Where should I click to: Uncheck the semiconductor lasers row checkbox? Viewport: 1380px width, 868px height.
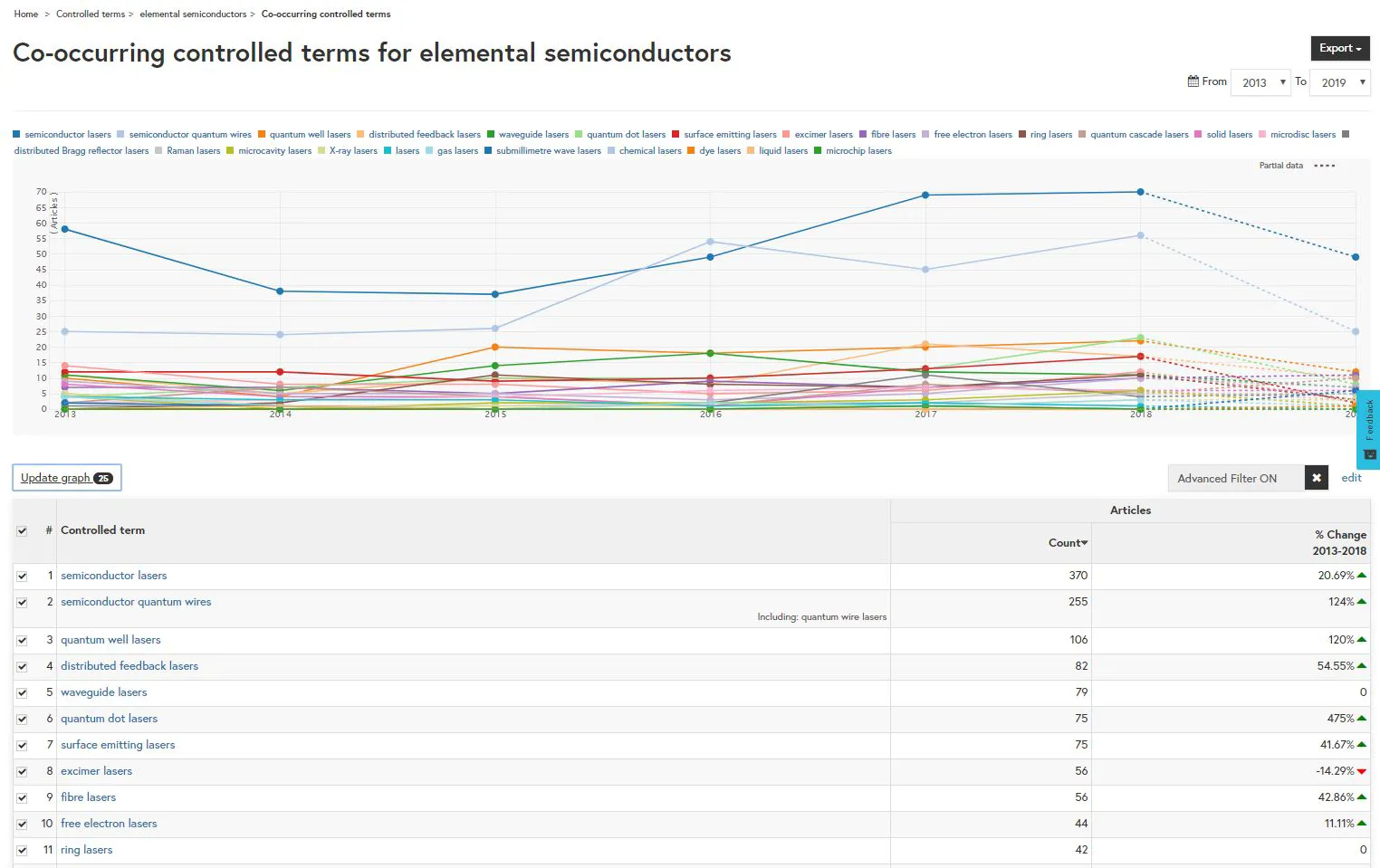click(22, 576)
